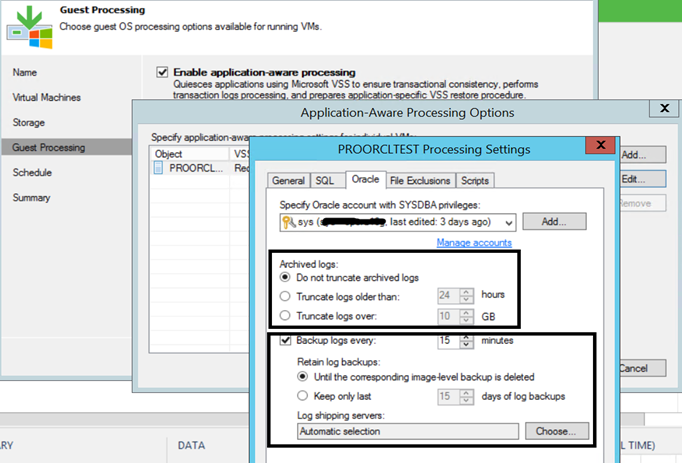
Task: Choose the Truncate logs over option
Action: (x=287, y=316)
